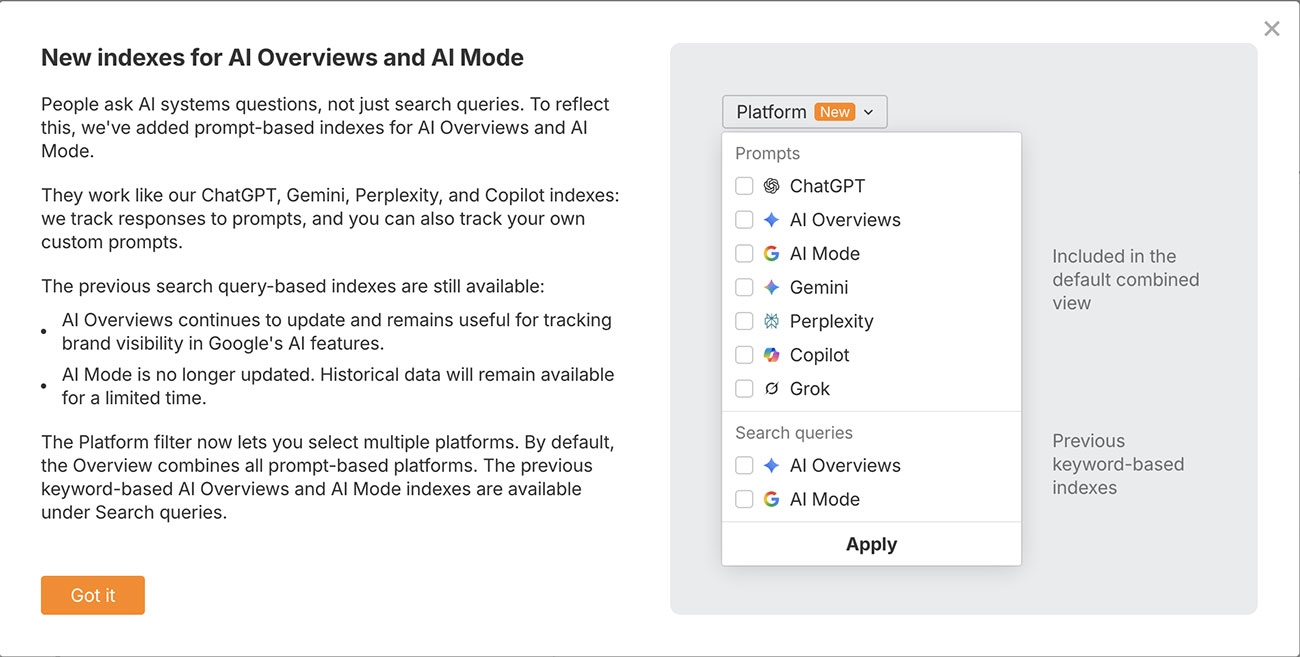Dismiss the dialog with Got it
The height and width of the screenshot is (657, 1300).
93,595
